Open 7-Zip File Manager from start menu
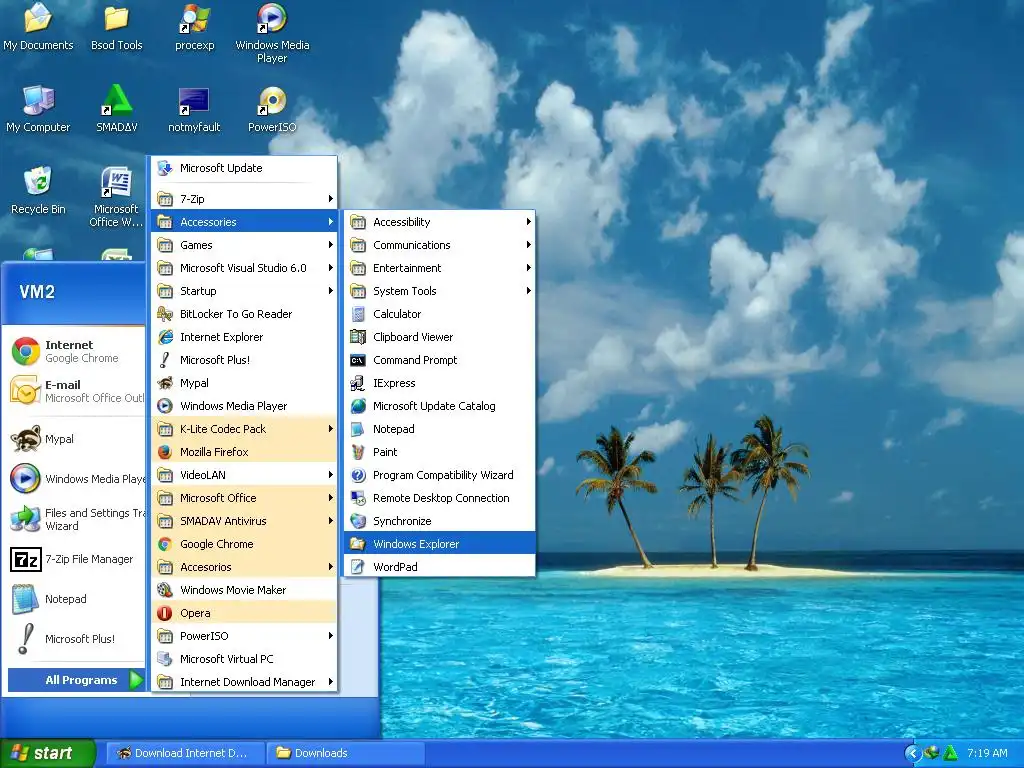 [x=73, y=559]
